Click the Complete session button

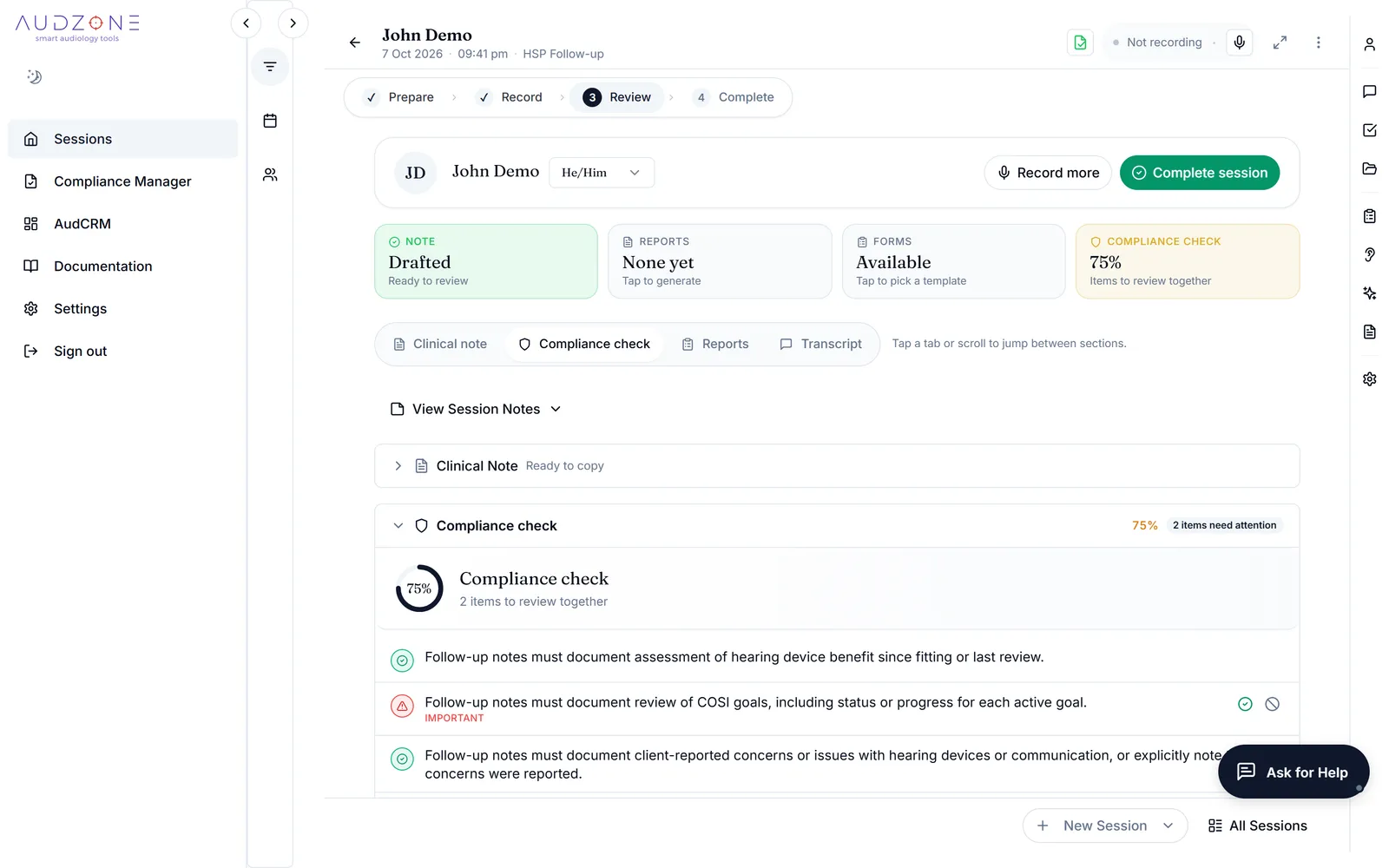[x=1199, y=173]
